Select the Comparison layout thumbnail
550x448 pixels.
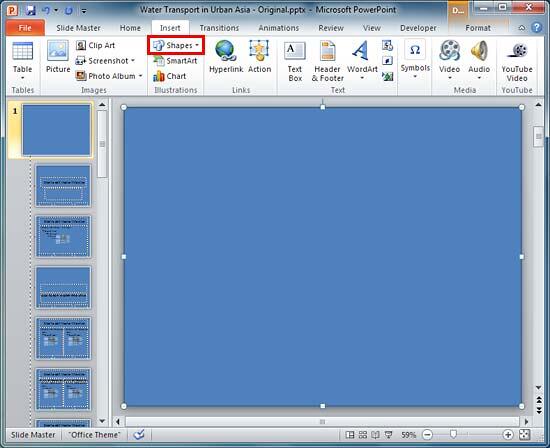(63, 389)
